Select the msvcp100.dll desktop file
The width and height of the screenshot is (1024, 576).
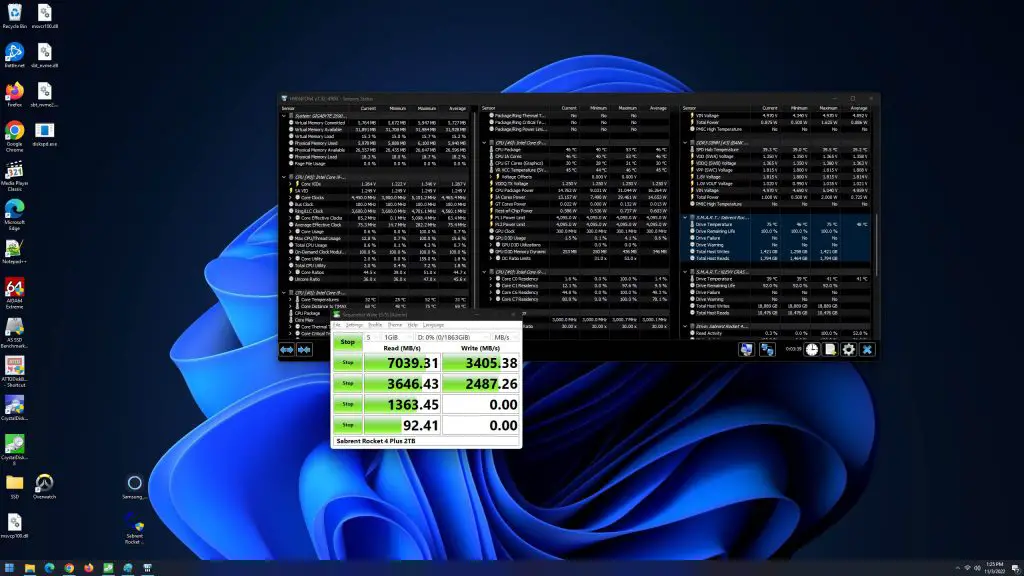14,525
